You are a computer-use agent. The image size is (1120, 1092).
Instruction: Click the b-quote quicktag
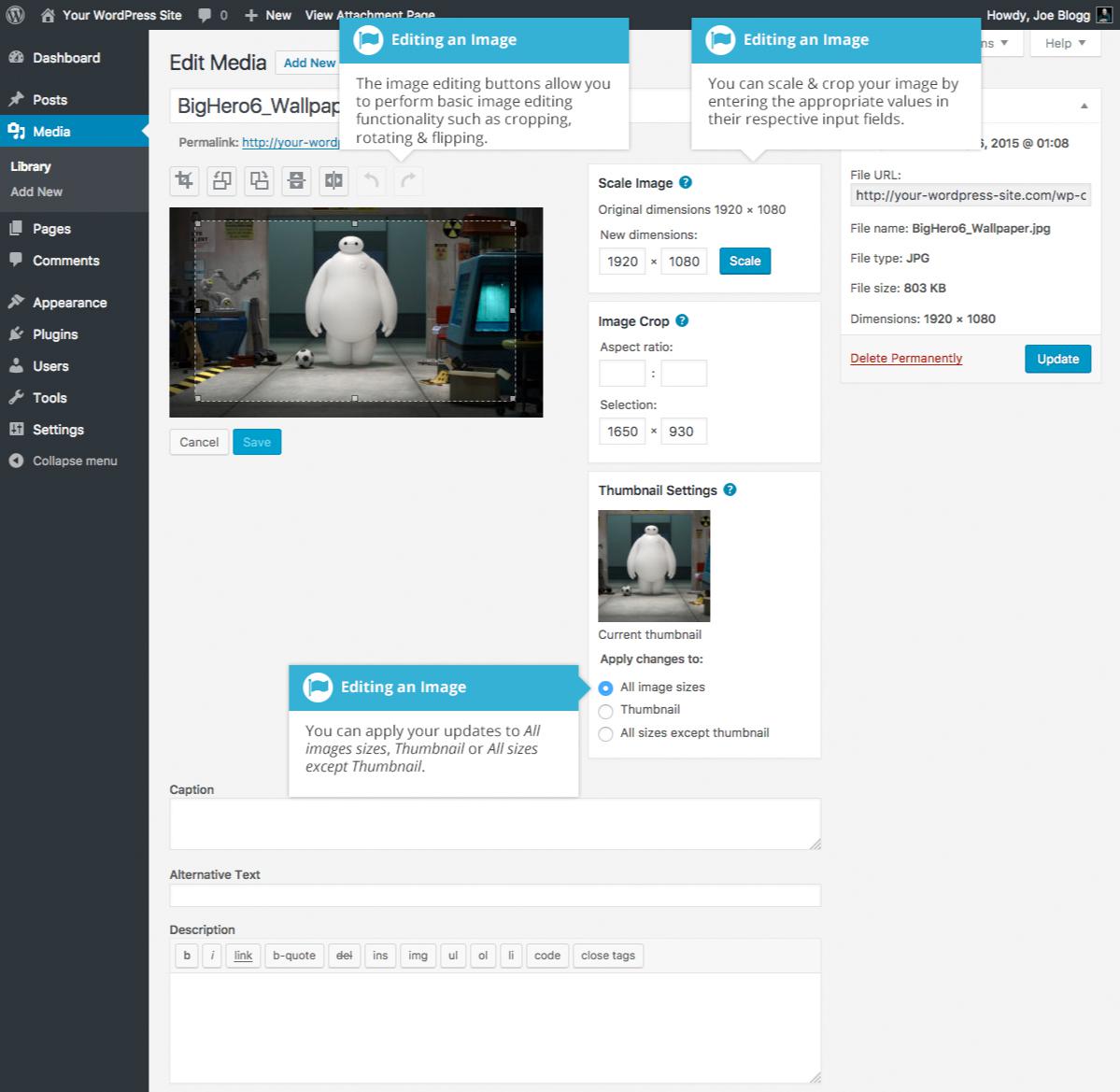point(294,956)
